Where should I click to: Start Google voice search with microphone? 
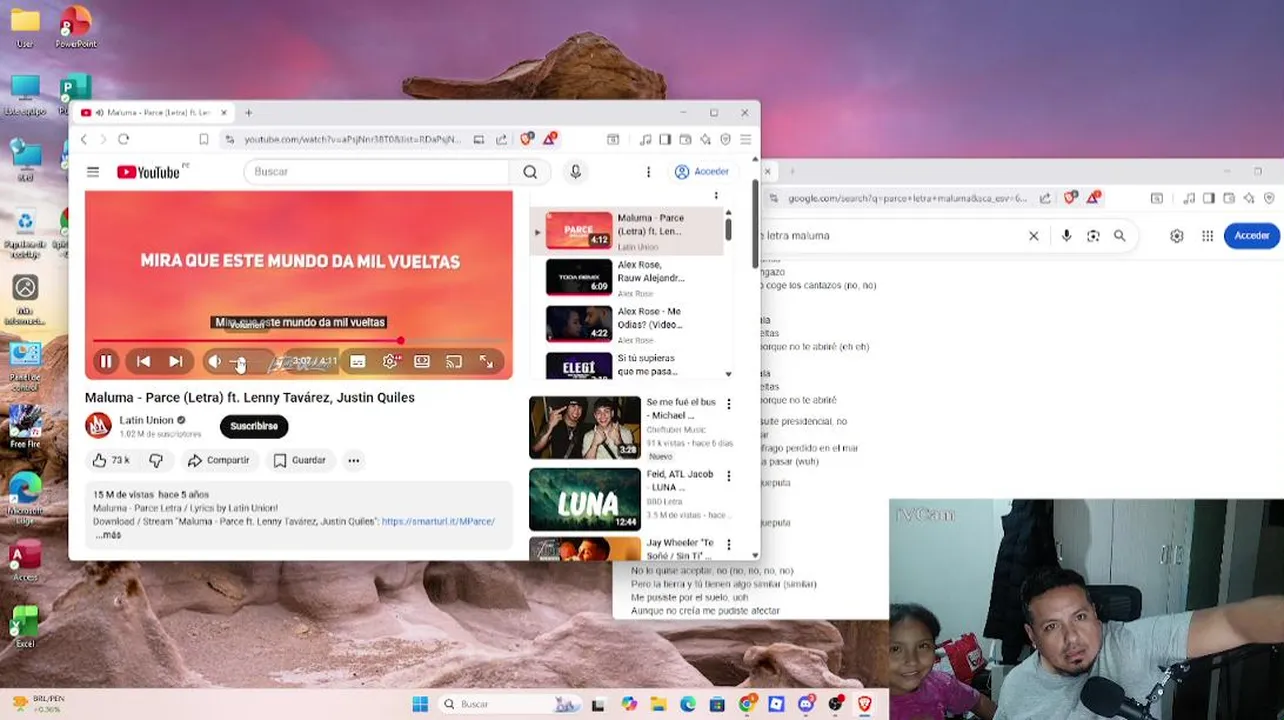coord(1066,236)
